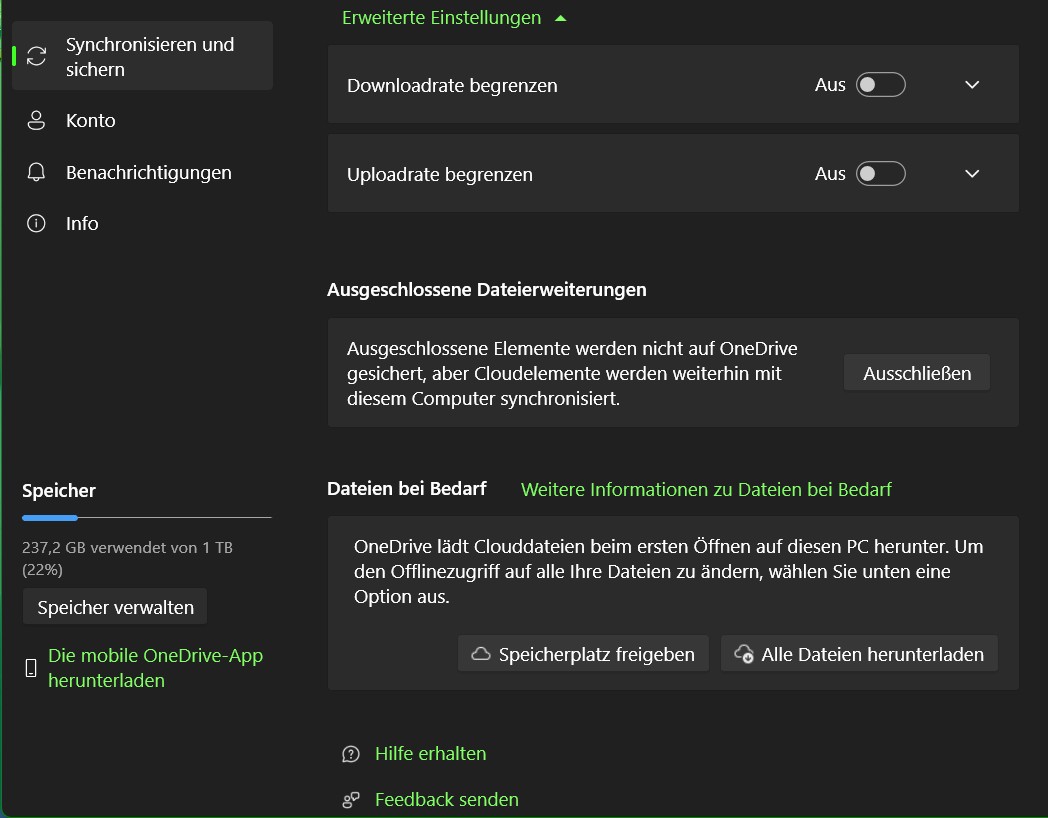Click the Speicher usage progress bar
1048x818 pixels.
[147, 518]
